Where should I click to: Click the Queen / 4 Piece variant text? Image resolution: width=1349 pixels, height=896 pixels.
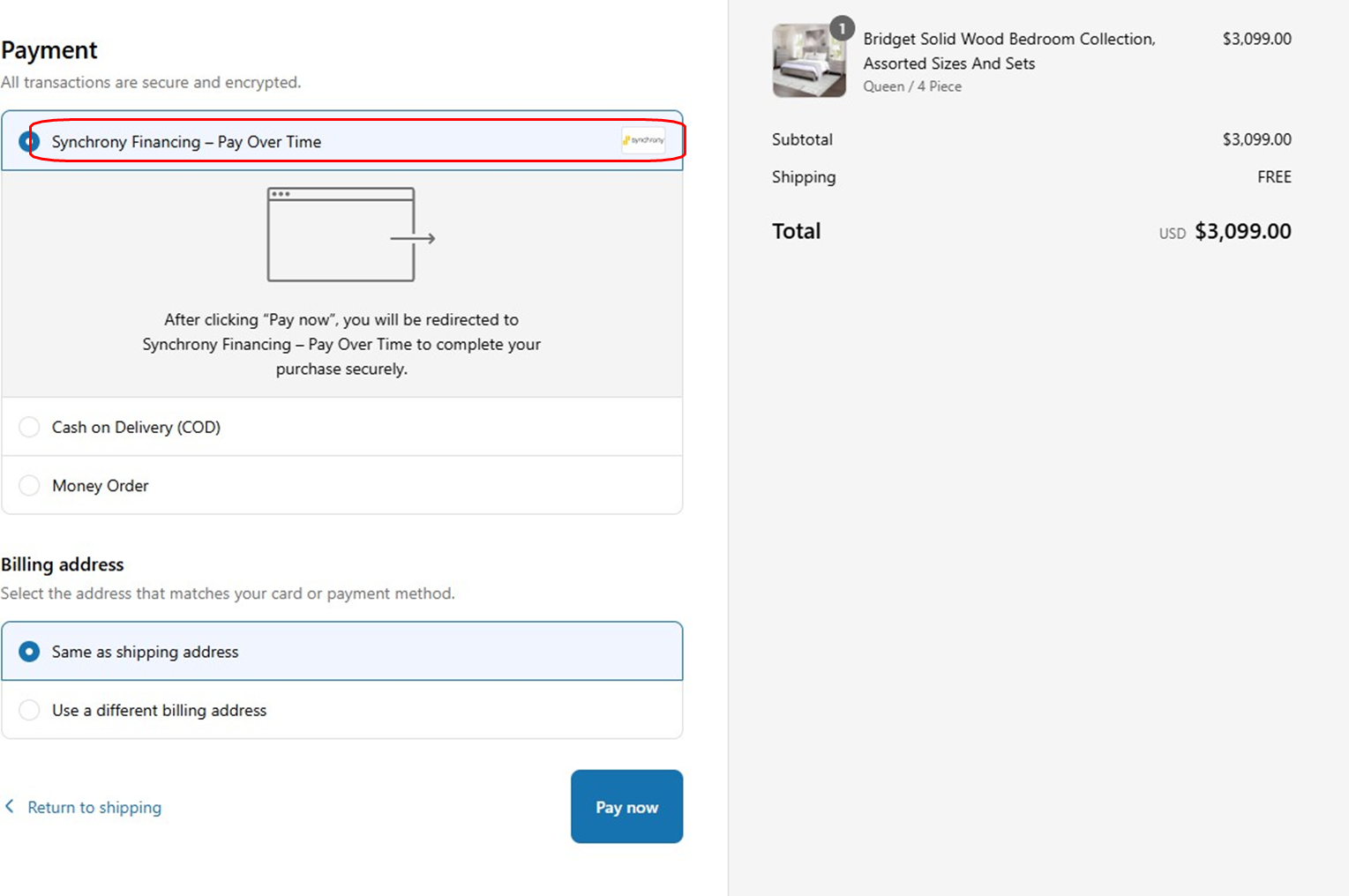pos(912,86)
